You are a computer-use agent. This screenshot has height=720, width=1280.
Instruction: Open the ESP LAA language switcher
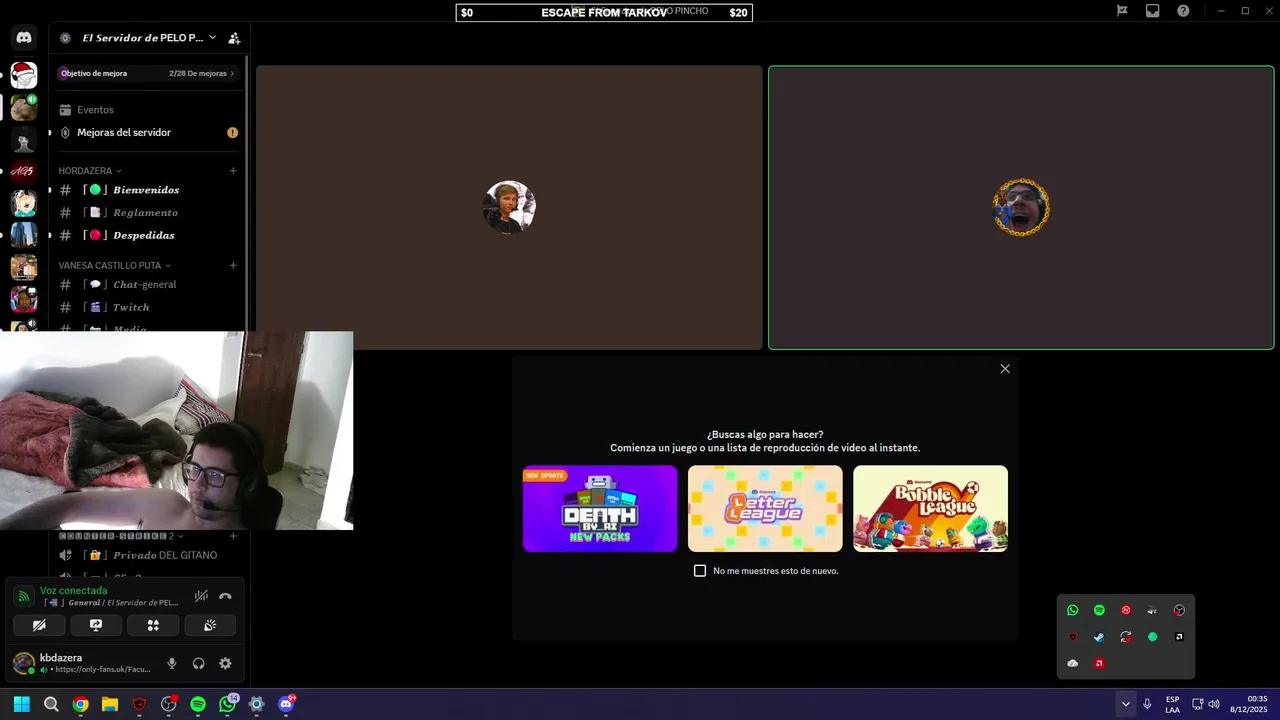[x=1172, y=704]
